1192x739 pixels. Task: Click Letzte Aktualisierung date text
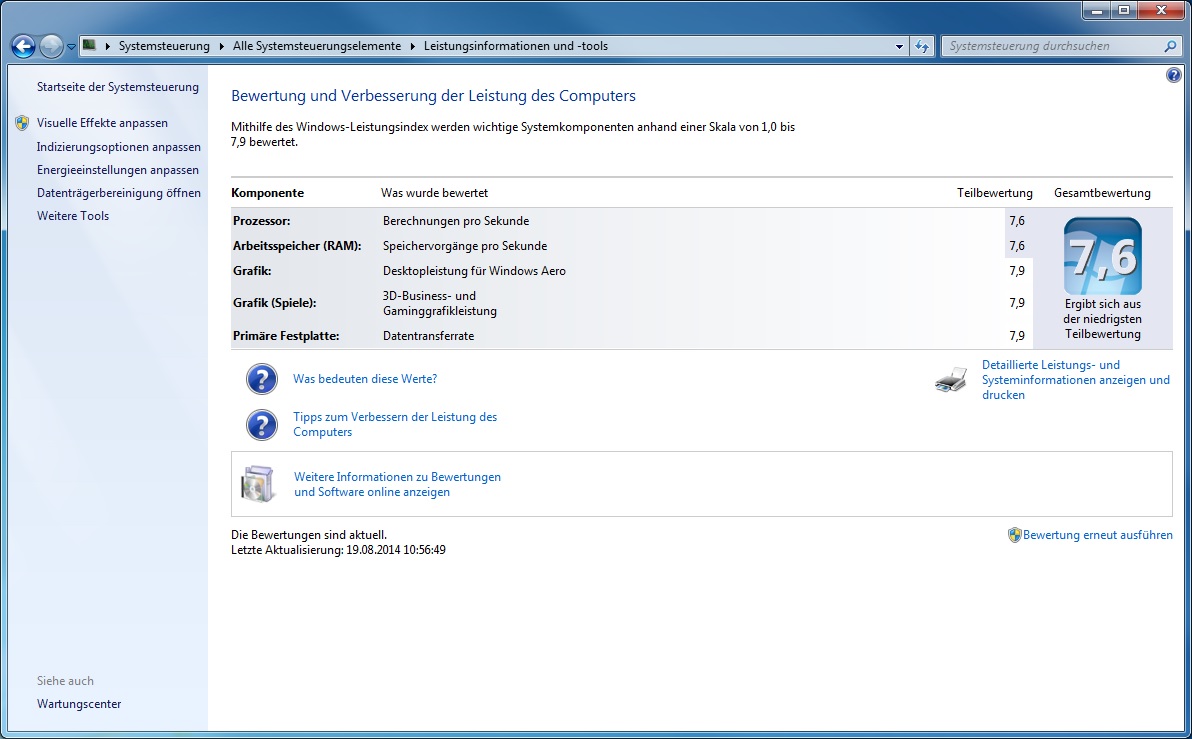coord(338,550)
